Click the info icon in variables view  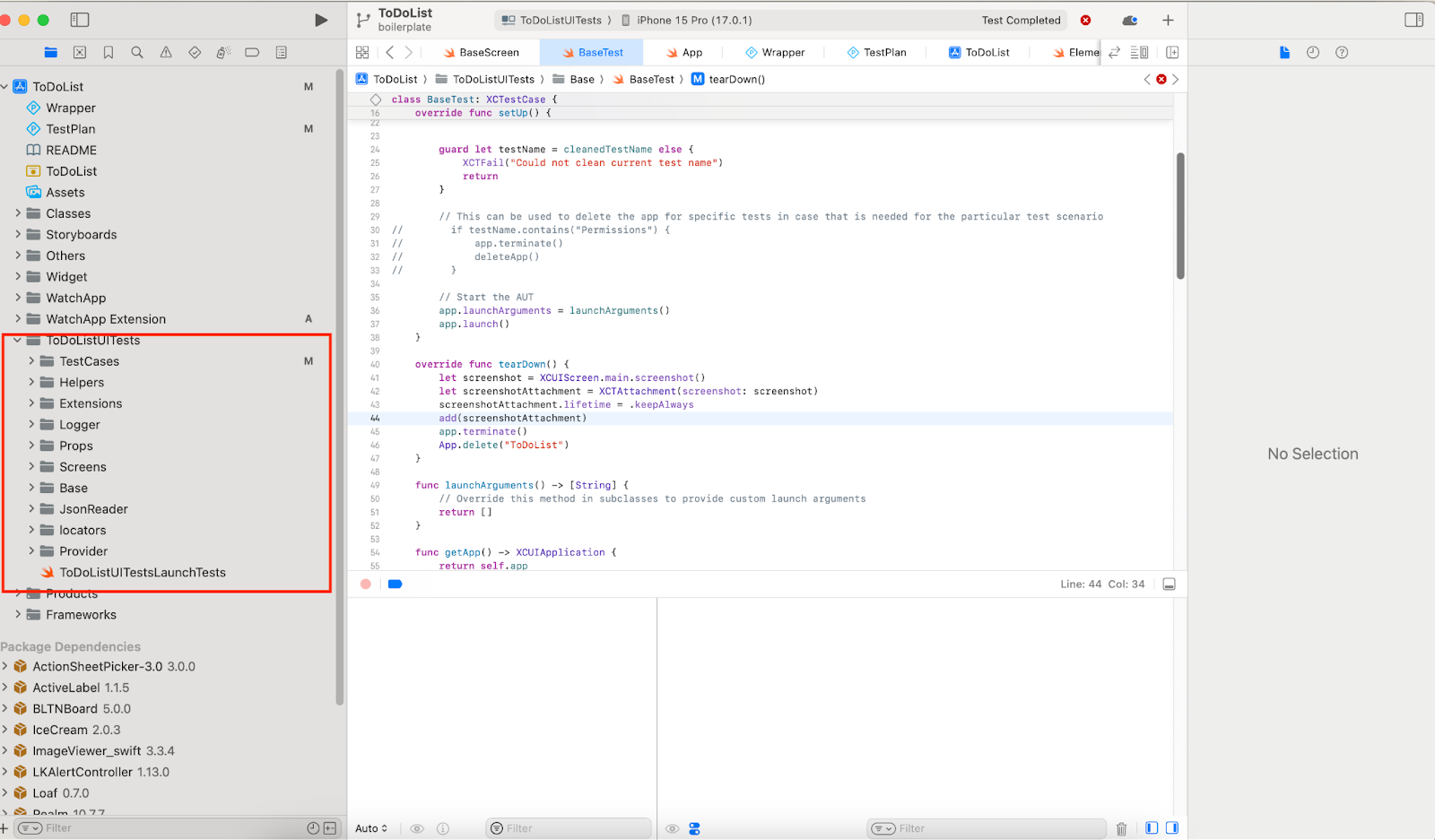coord(442,829)
